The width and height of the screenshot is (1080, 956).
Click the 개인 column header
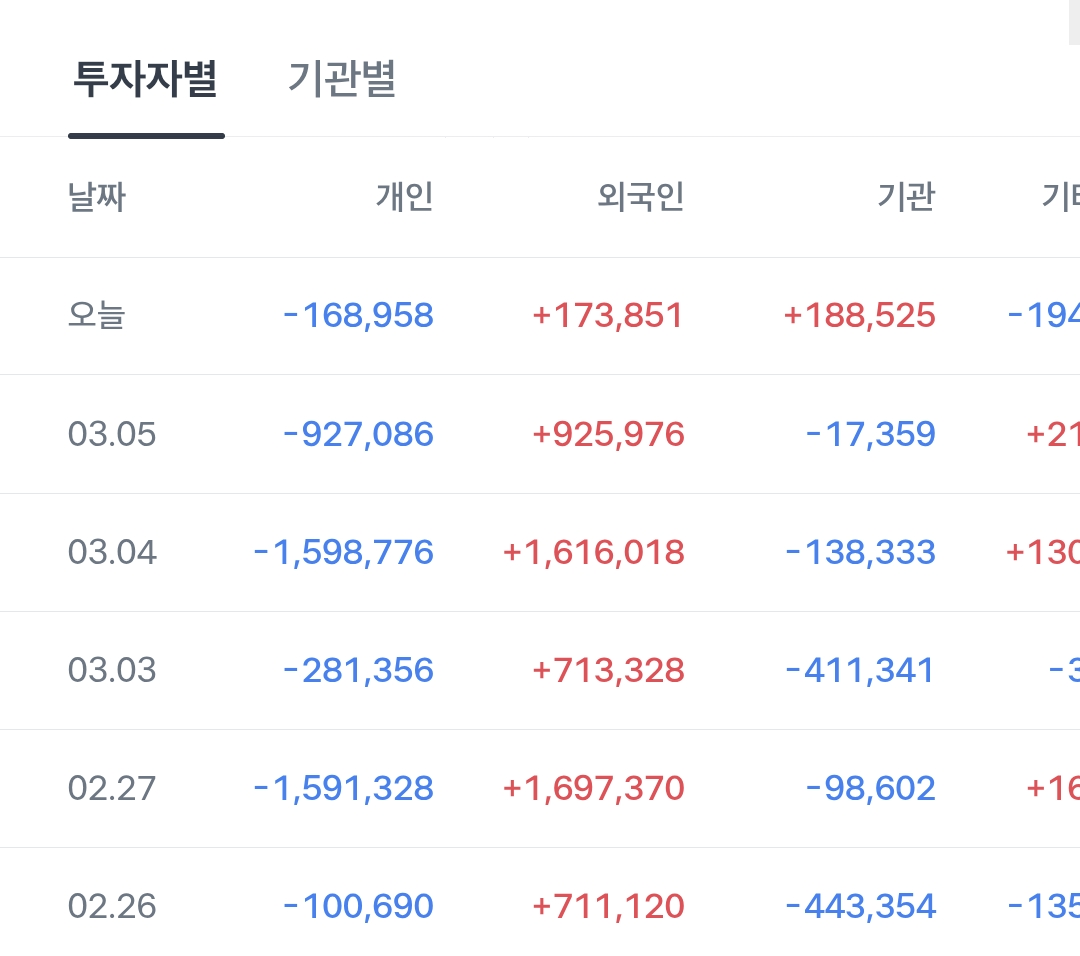[x=404, y=197]
